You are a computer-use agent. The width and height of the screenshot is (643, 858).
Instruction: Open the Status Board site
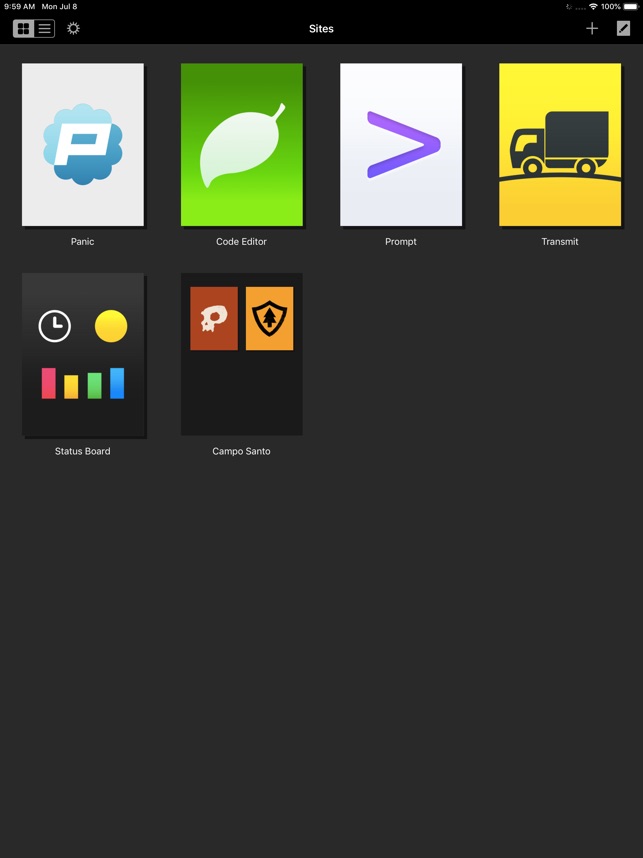83,354
